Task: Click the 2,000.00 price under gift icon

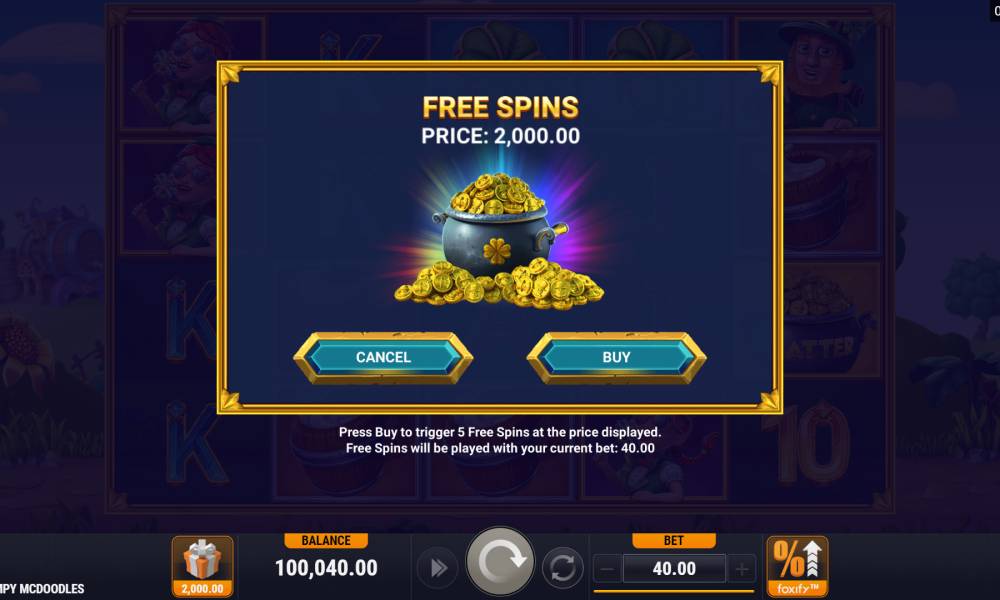Action: [202, 589]
